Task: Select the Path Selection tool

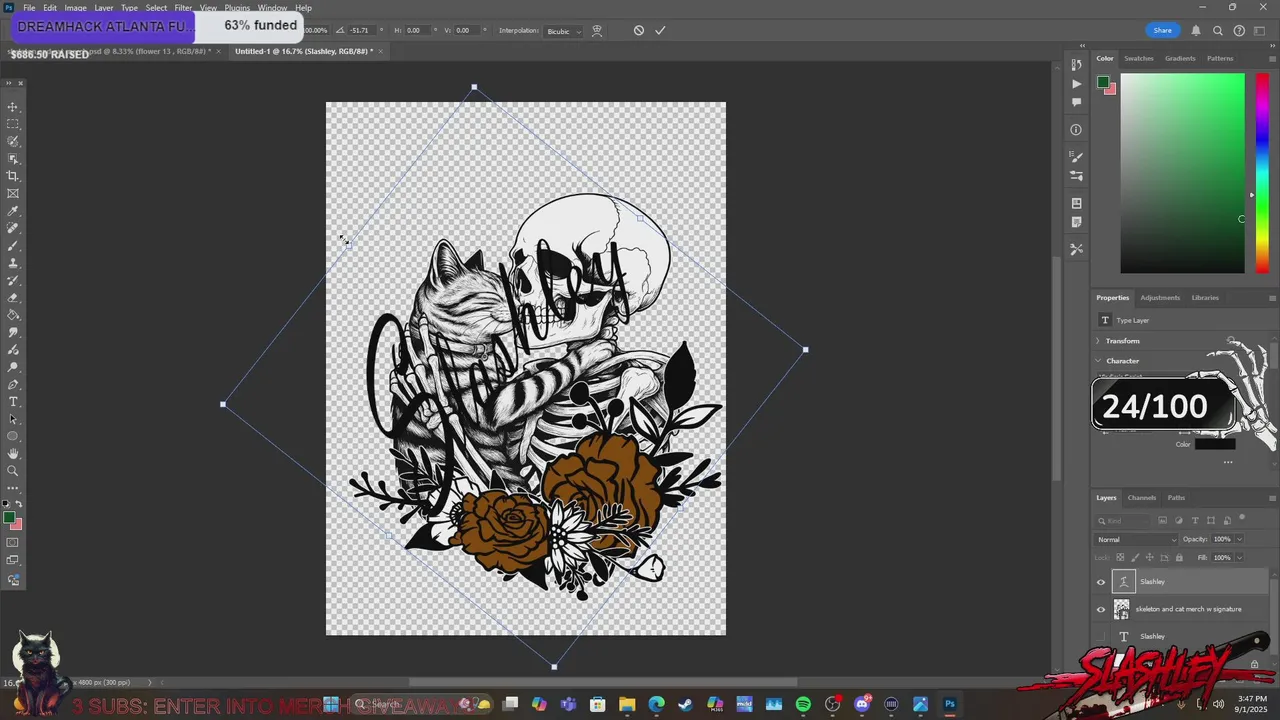Action: click(x=13, y=419)
